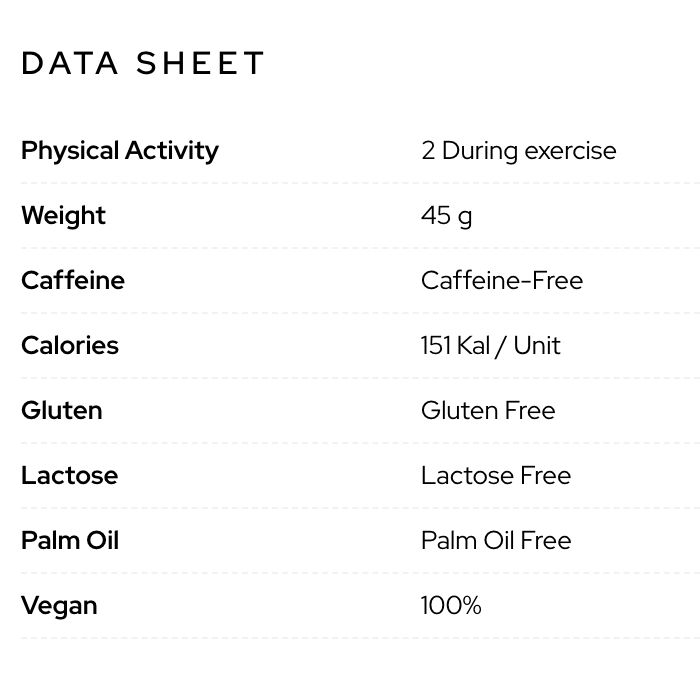This screenshot has width=700, height=700.
Task: Click the dashed divider under Physical Activity
Action: coord(360,183)
